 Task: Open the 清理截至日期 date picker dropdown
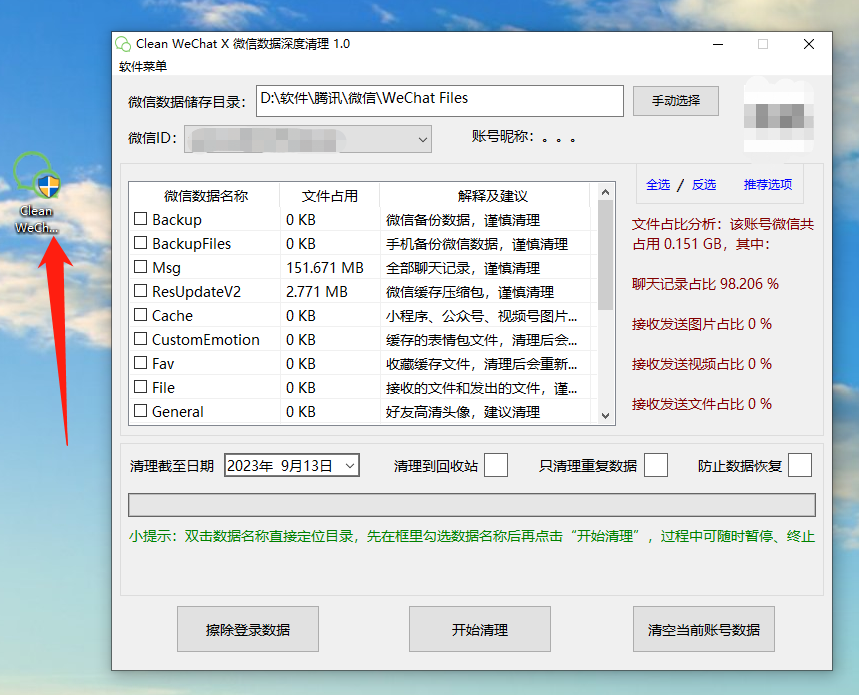(x=350, y=466)
